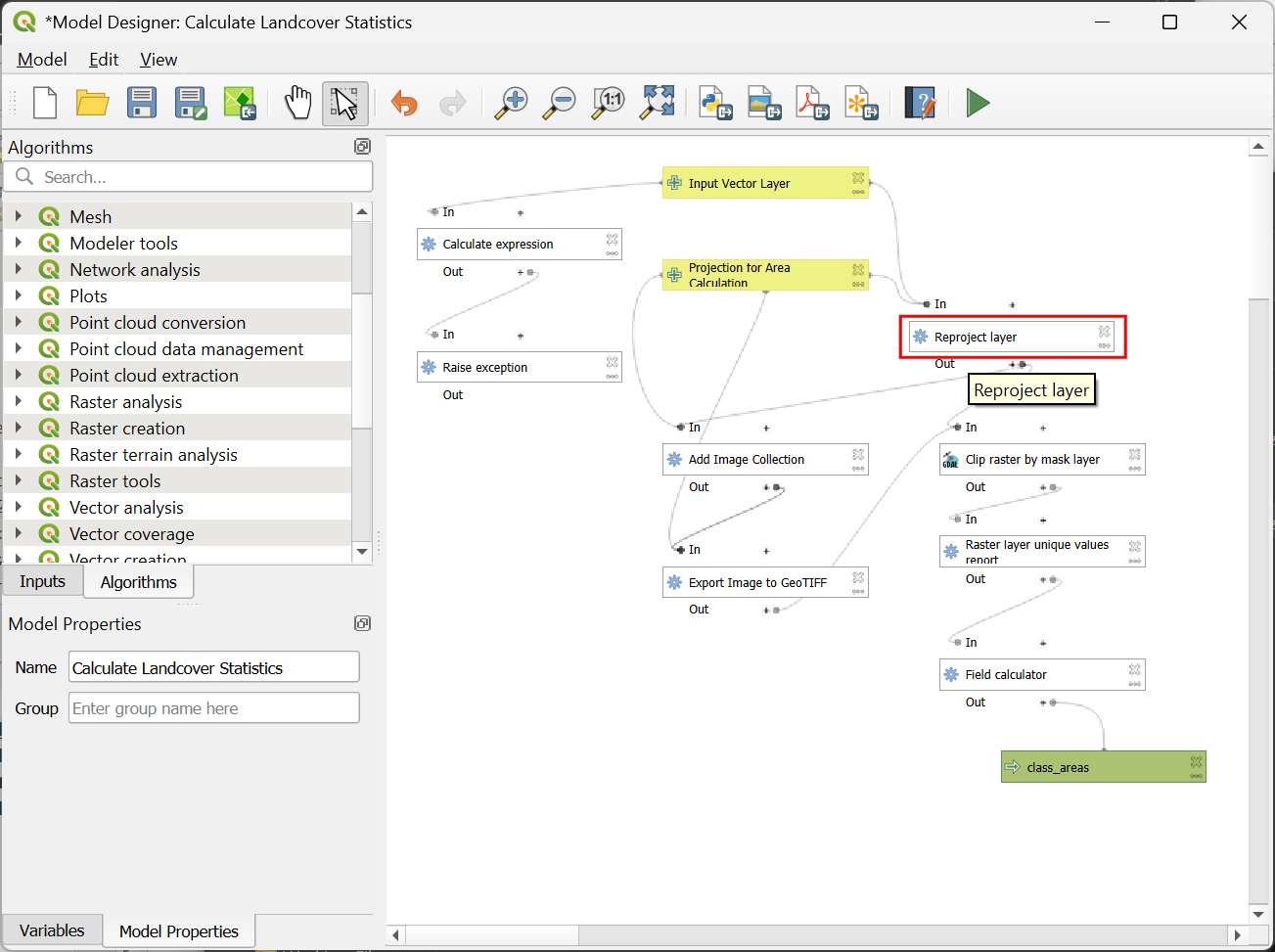
Task: Click the Zoom In magnifier icon
Action: pyautogui.click(x=511, y=103)
